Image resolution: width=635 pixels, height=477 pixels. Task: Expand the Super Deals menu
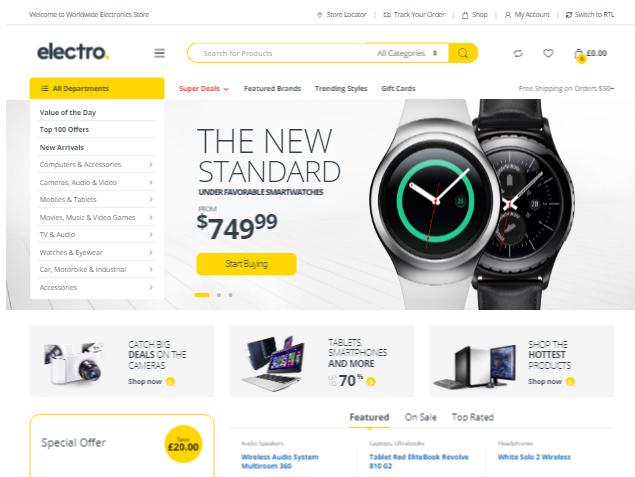click(204, 89)
